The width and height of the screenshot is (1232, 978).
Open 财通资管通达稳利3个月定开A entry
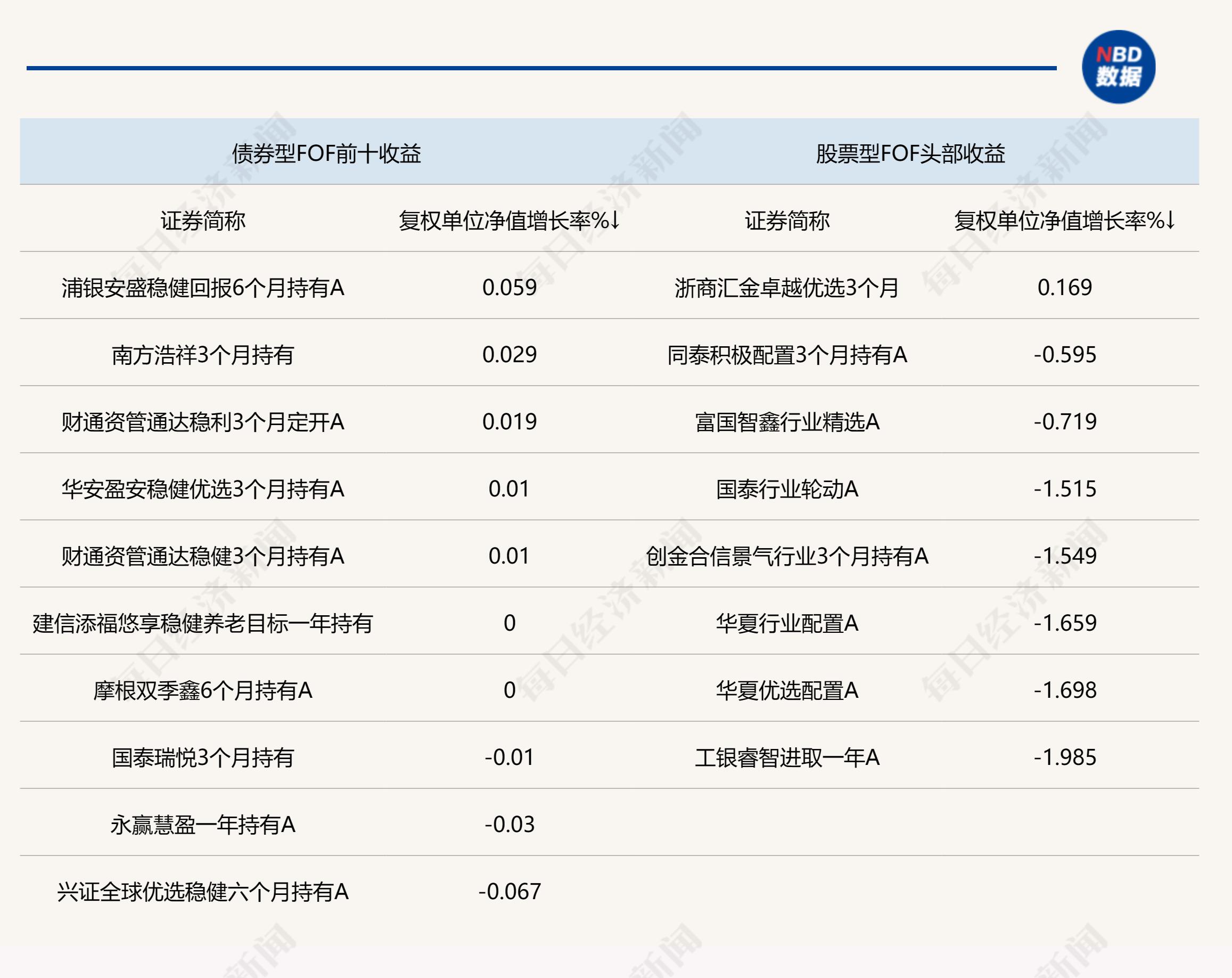pyautogui.click(x=203, y=422)
